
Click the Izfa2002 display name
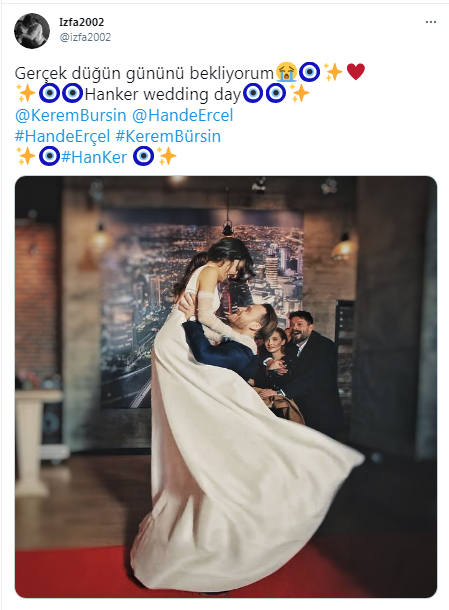coord(81,22)
